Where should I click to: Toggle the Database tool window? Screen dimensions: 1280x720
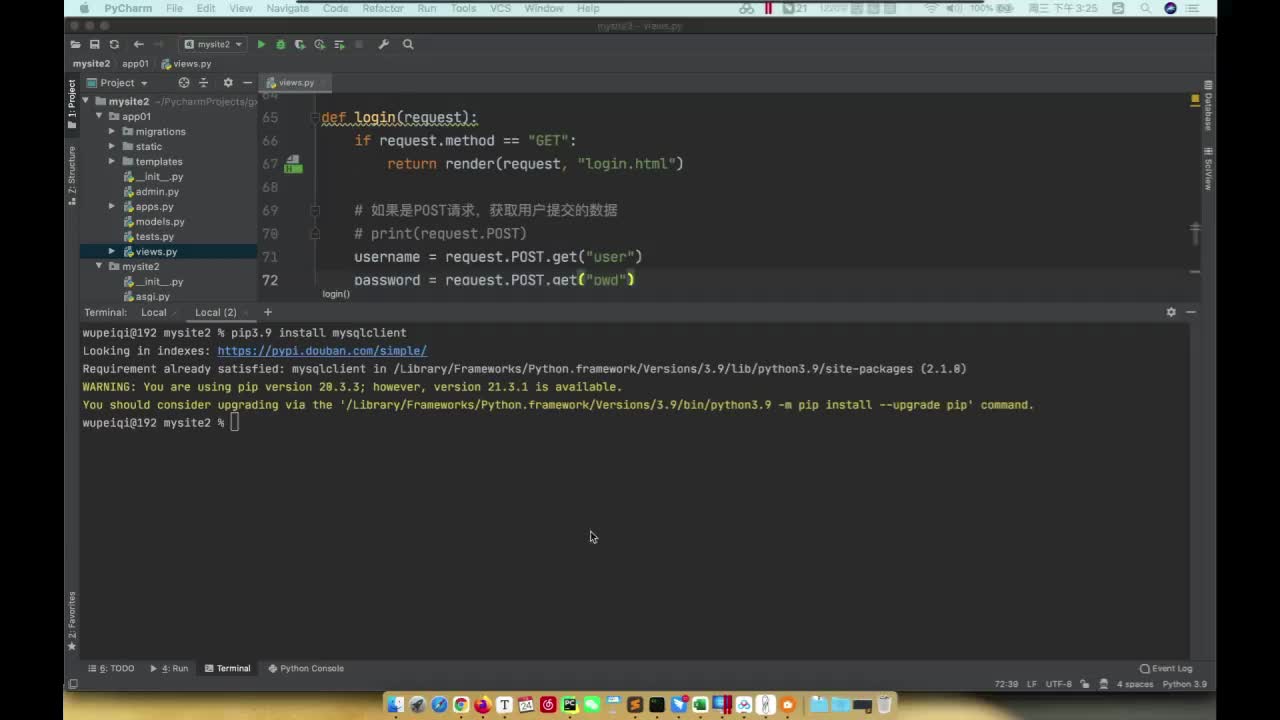click(1208, 105)
